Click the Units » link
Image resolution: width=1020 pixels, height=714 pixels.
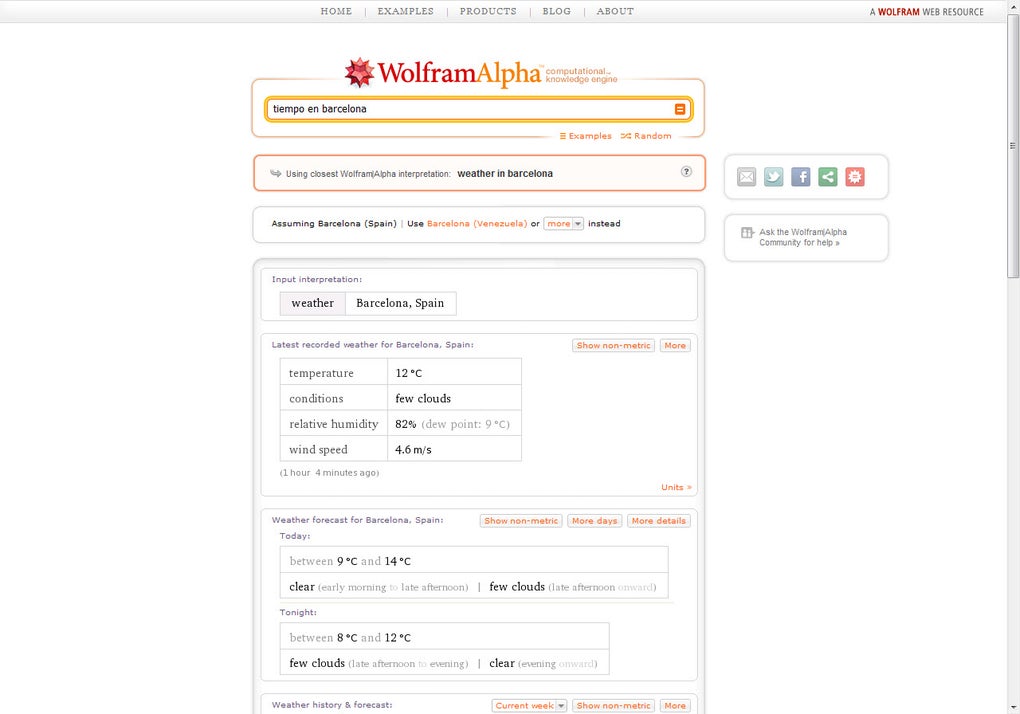[677, 487]
